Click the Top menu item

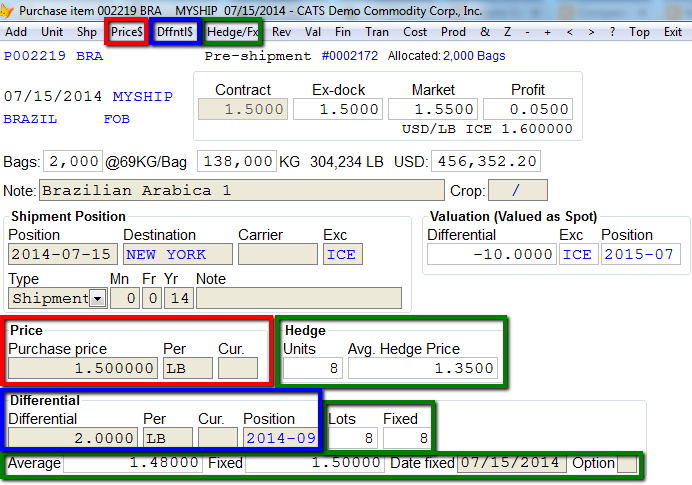639,32
